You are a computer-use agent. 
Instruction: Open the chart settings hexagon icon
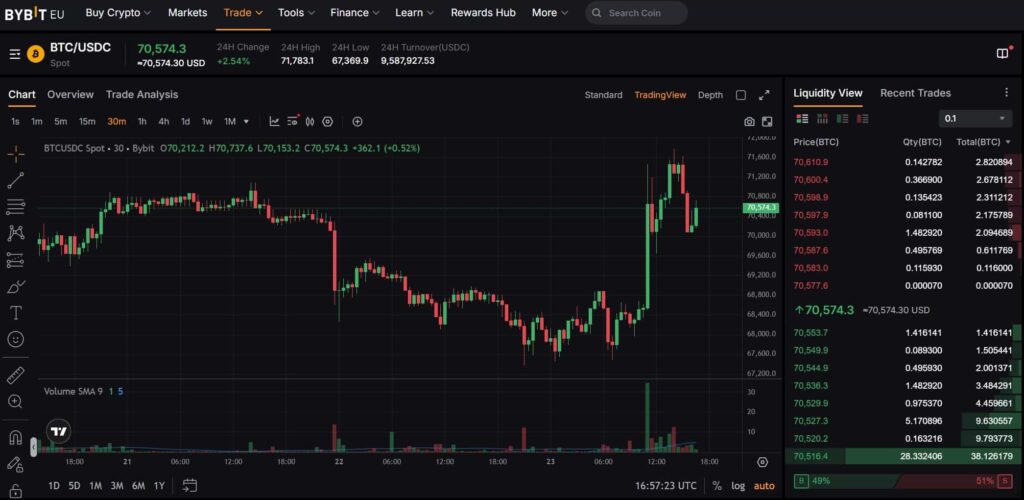click(328, 121)
